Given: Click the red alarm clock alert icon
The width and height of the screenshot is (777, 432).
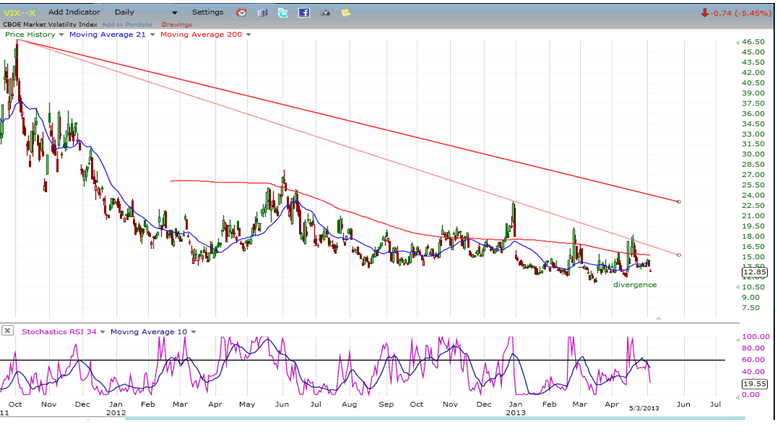Looking at the screenshot, I should coord(241,13).
